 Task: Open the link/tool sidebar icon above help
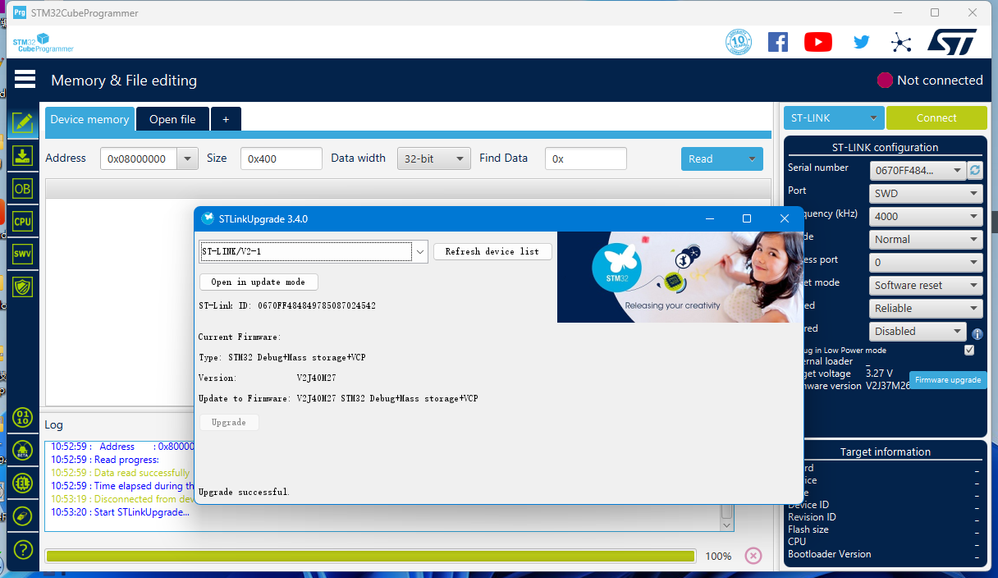click(23, 516)
